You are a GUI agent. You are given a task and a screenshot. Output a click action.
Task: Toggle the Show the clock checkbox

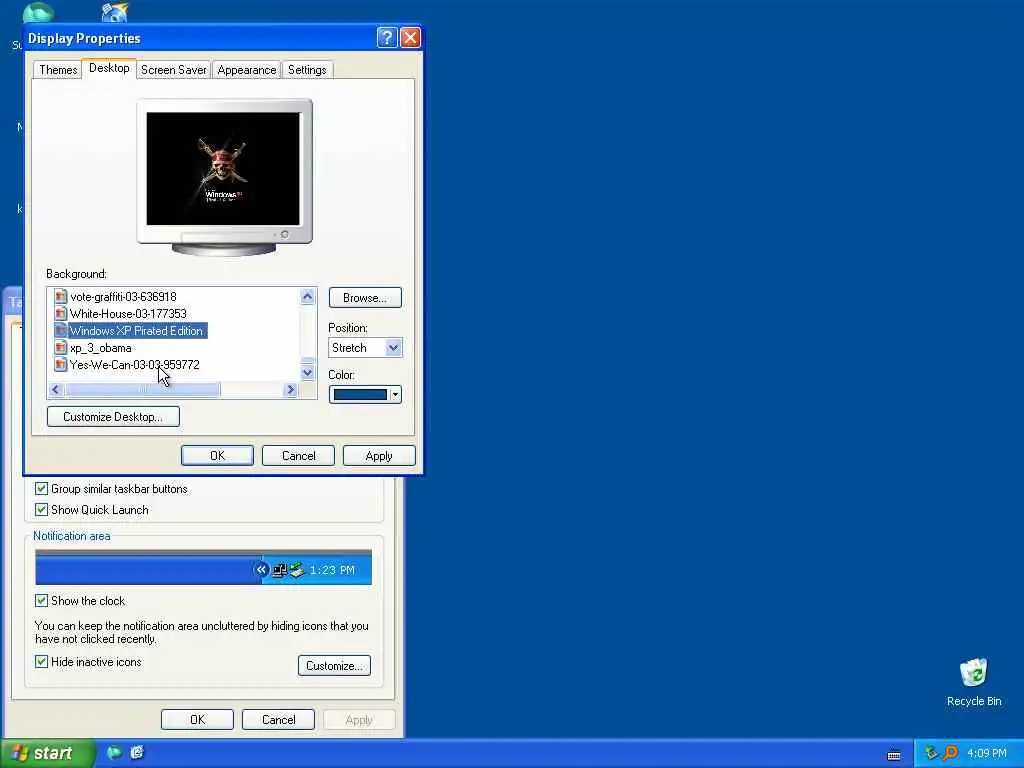(x=41, y=600)
